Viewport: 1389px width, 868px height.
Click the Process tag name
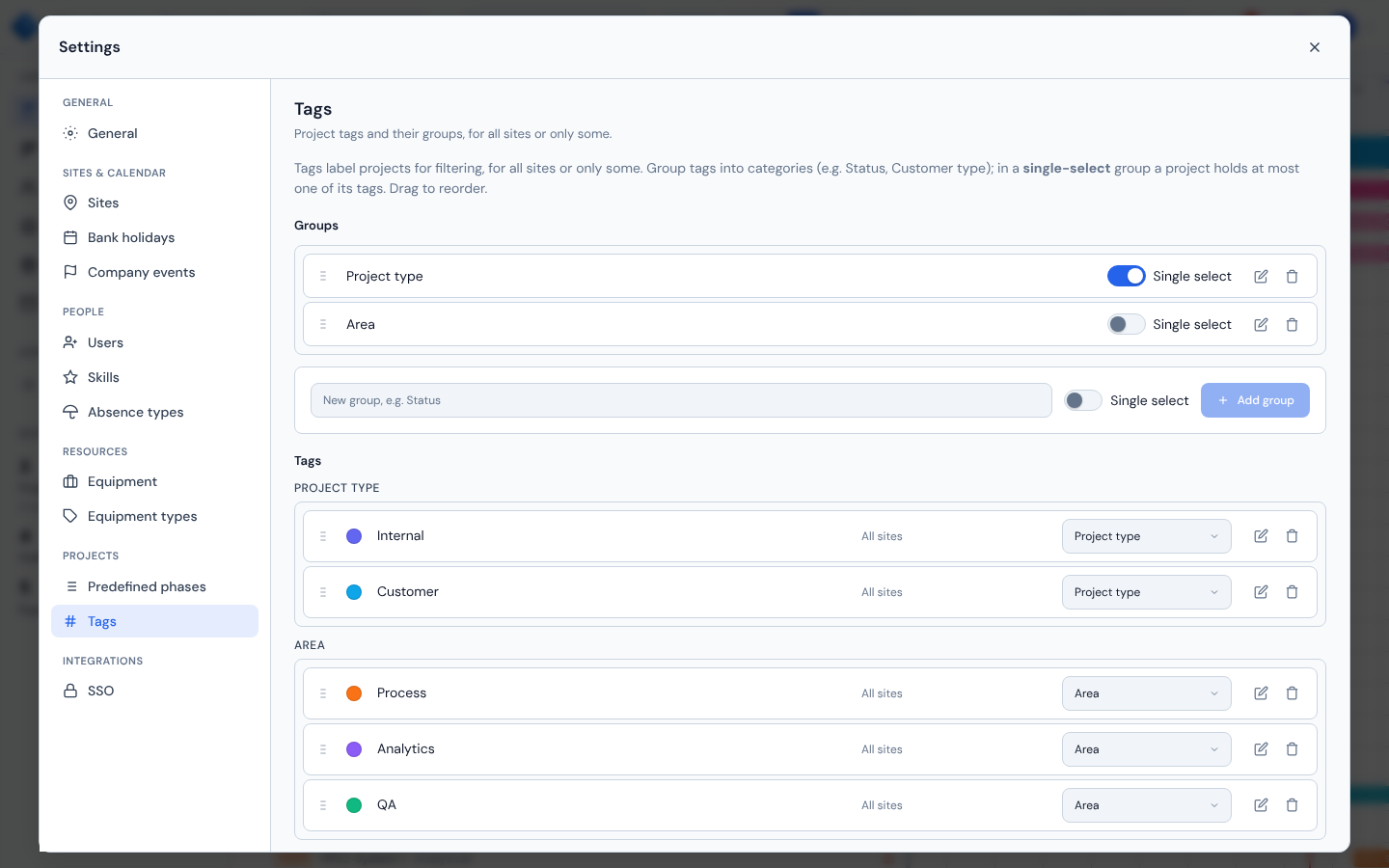pos(401,693)
